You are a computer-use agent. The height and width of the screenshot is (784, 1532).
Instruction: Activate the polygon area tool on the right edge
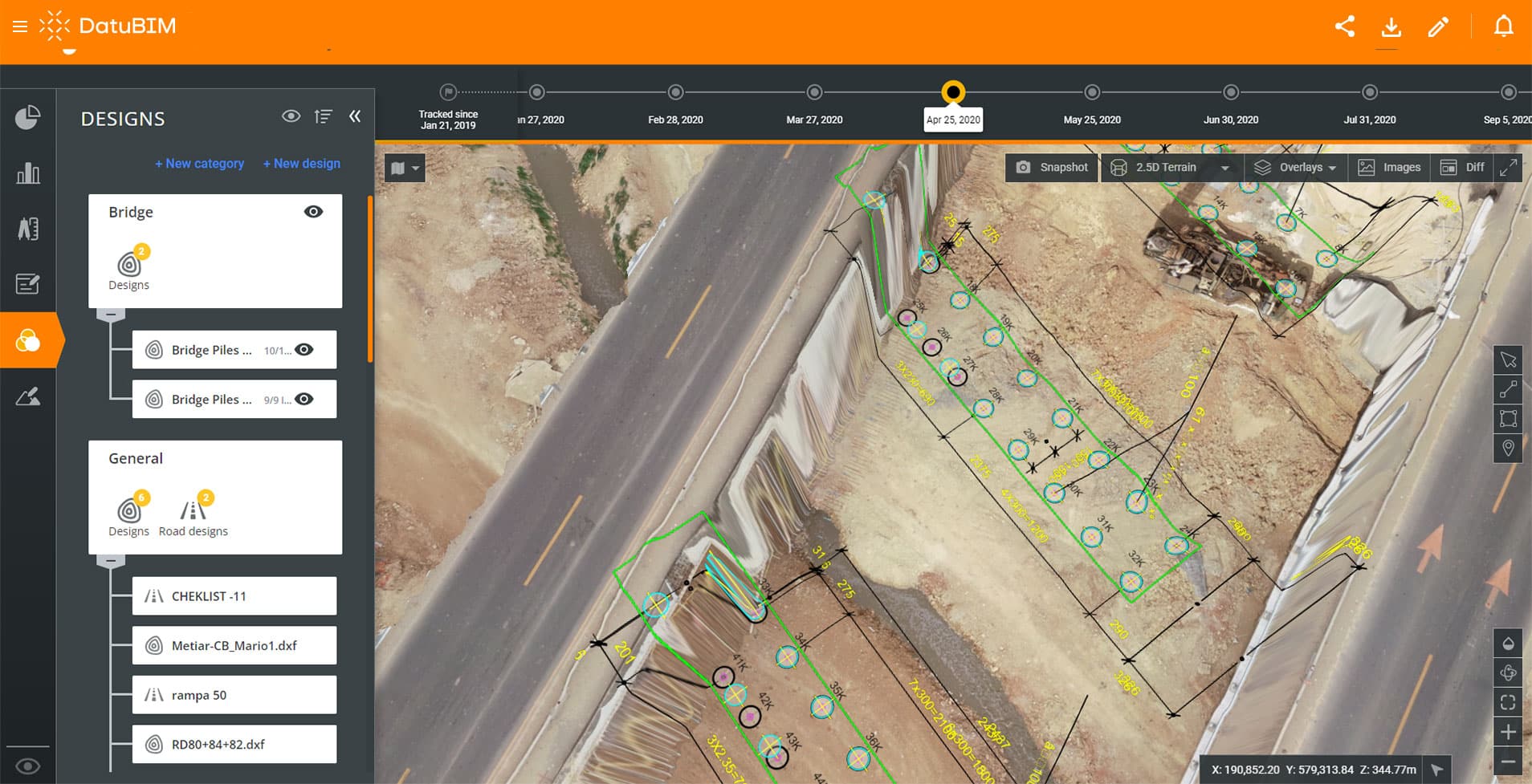[1509, 419]
